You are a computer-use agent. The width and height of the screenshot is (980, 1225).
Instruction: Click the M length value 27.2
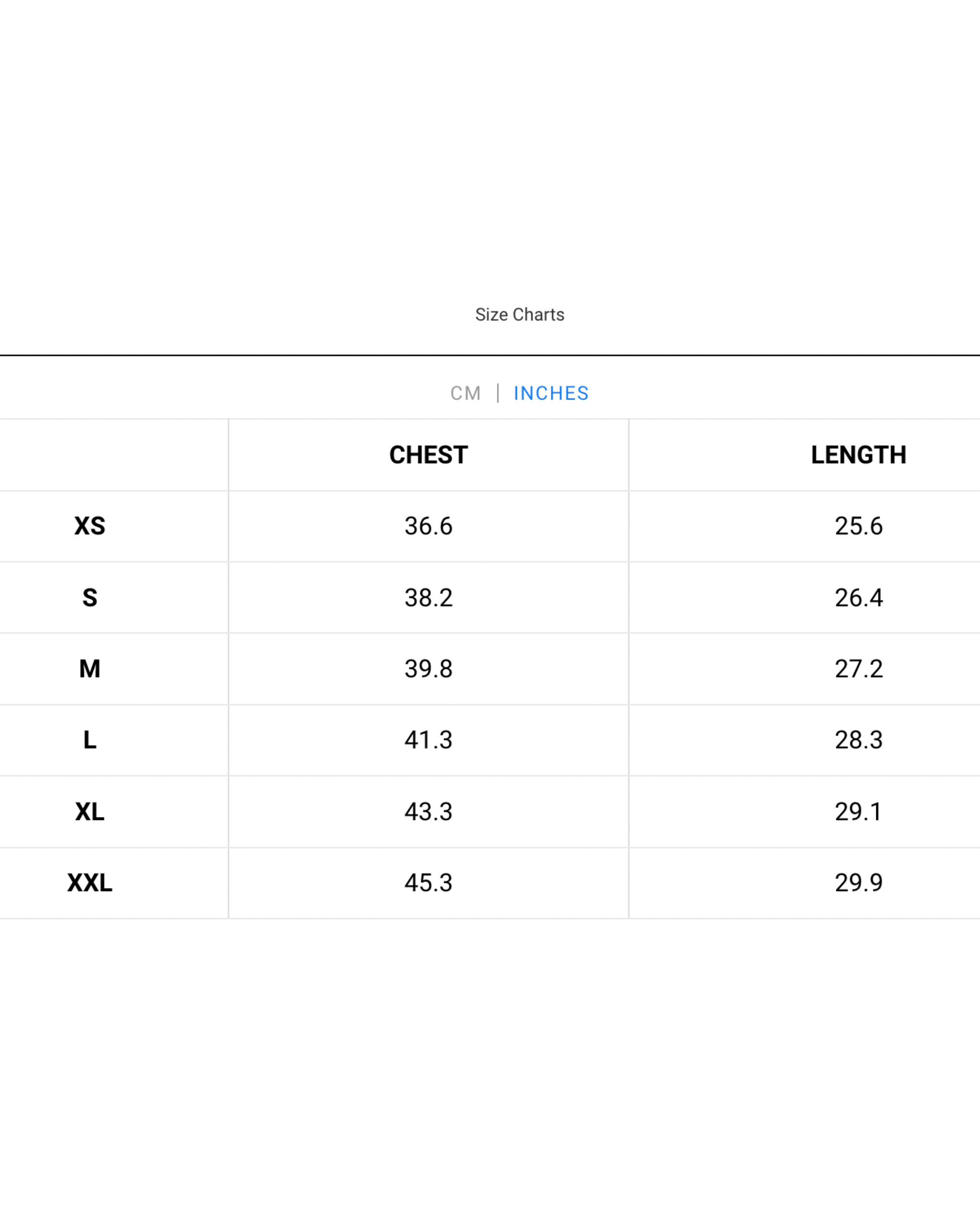(858, 669)
